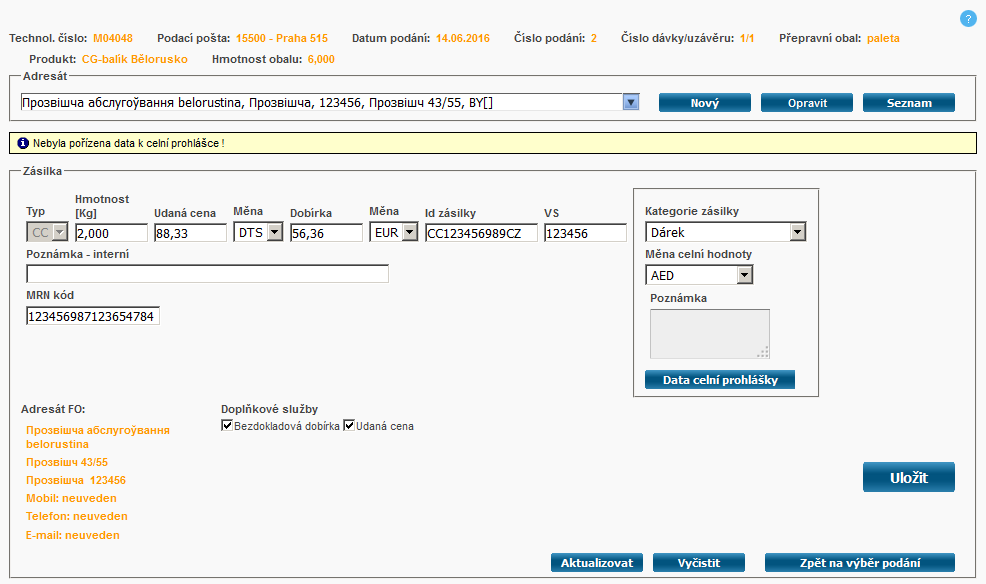Click the Id zásilky input field
Screen dimensions: 986x584
[x=480, y=233]
